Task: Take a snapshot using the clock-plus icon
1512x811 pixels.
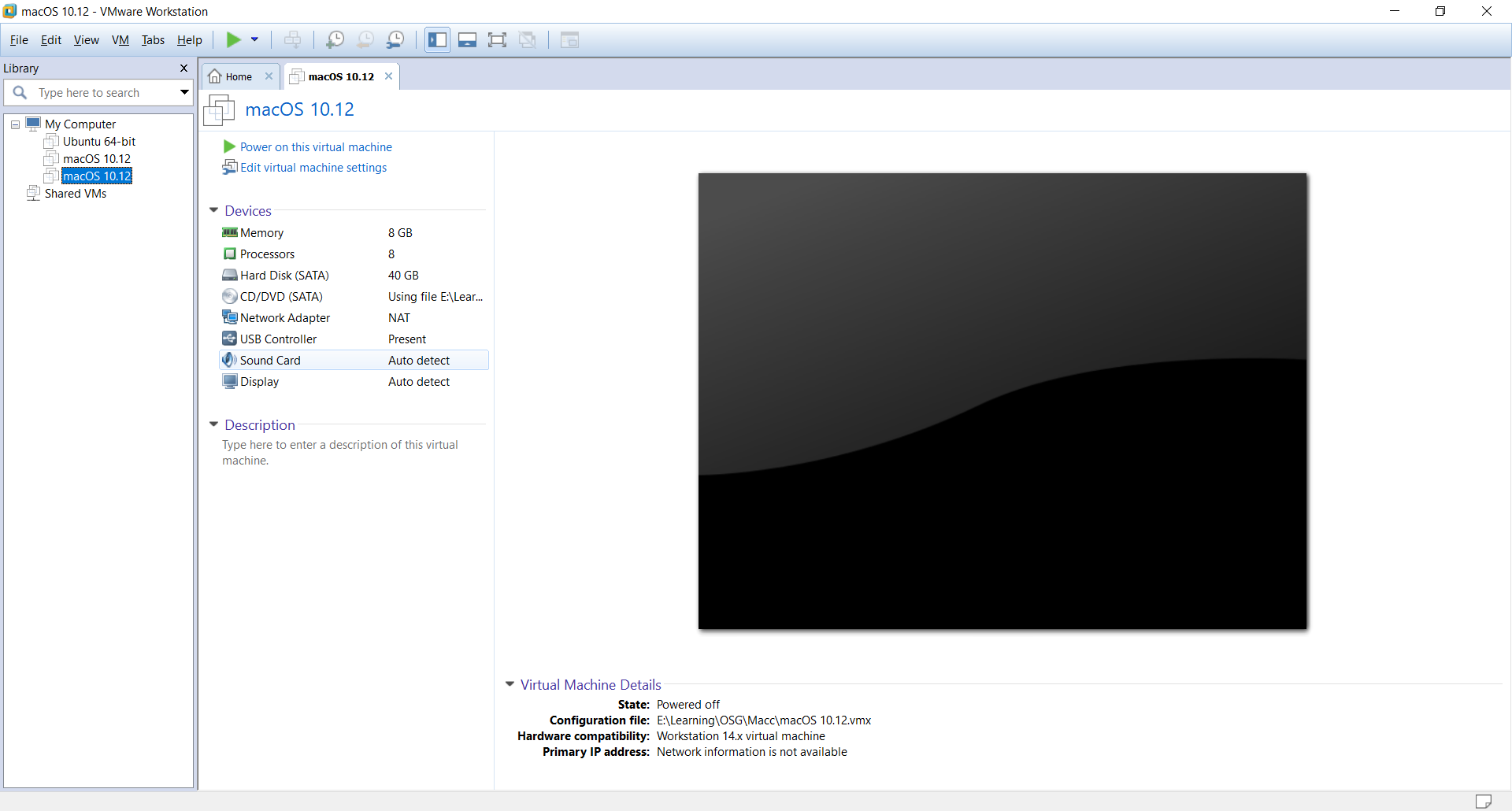Action: (335, 39)
